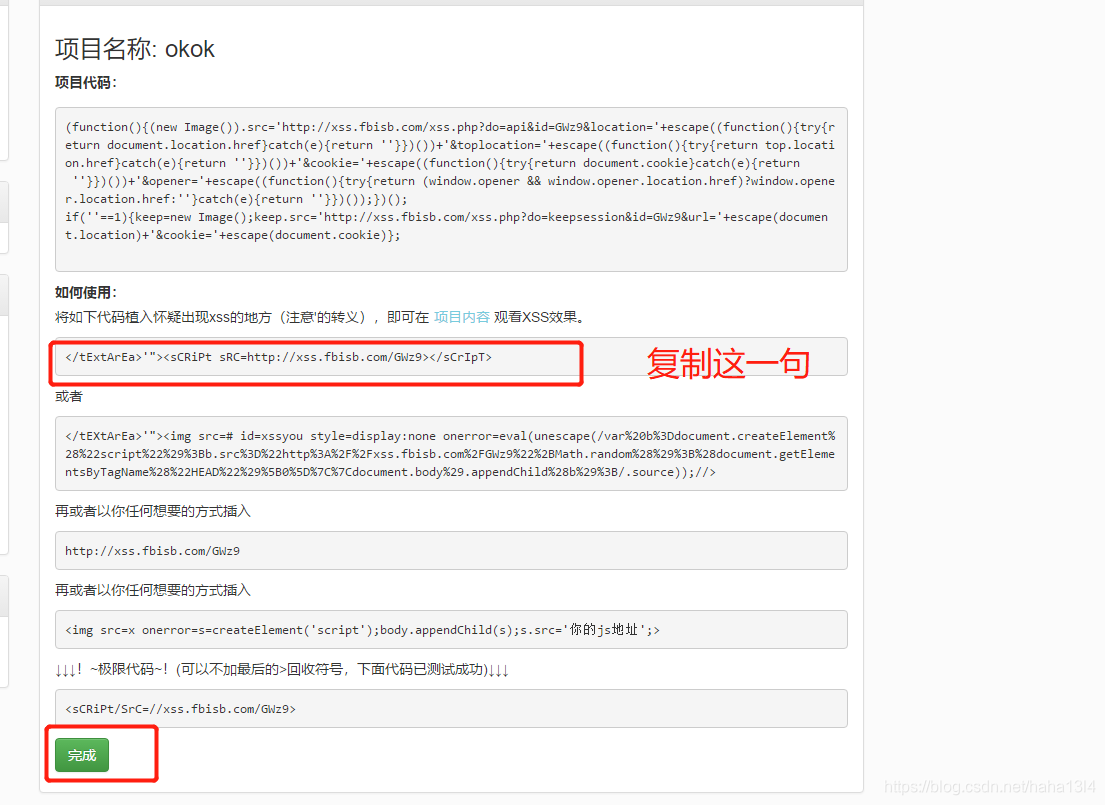This screenshot has width=1105, height=805.
Task: Click the 项目名称: okok heading
Action: (x=135, y=49)
